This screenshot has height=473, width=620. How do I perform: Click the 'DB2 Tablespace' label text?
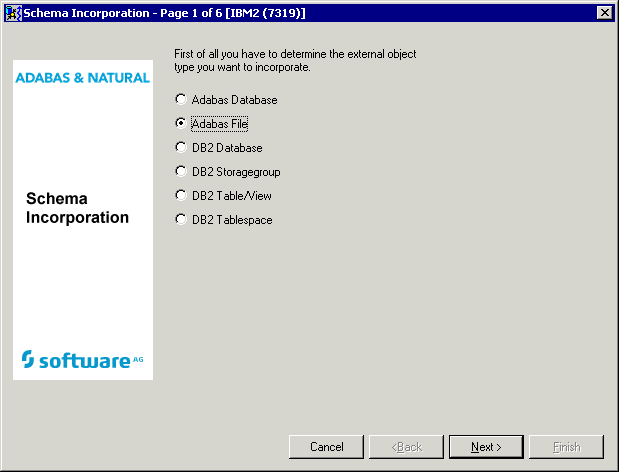click(232, 220)
